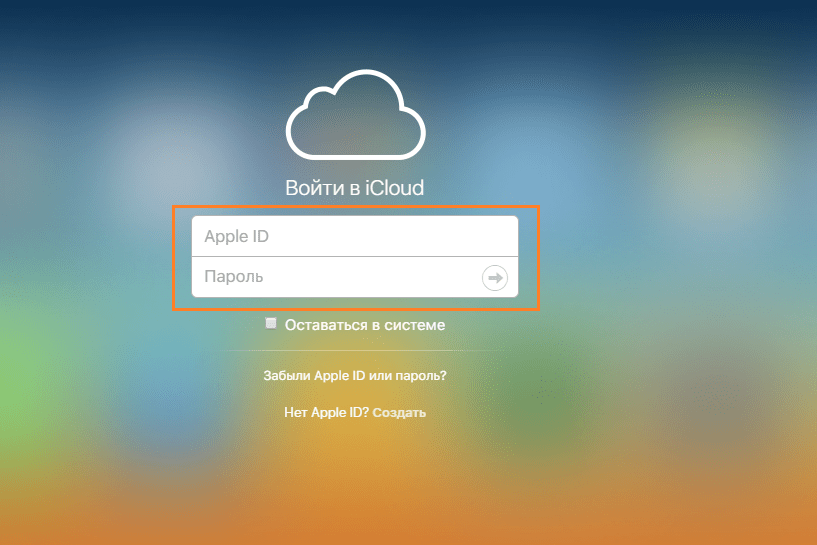Image resolution: width=817 pixels, height=545 pixels.
Task: Click the Пароль placeholder text
Action: pyautogui.click(x=233, y=277)
